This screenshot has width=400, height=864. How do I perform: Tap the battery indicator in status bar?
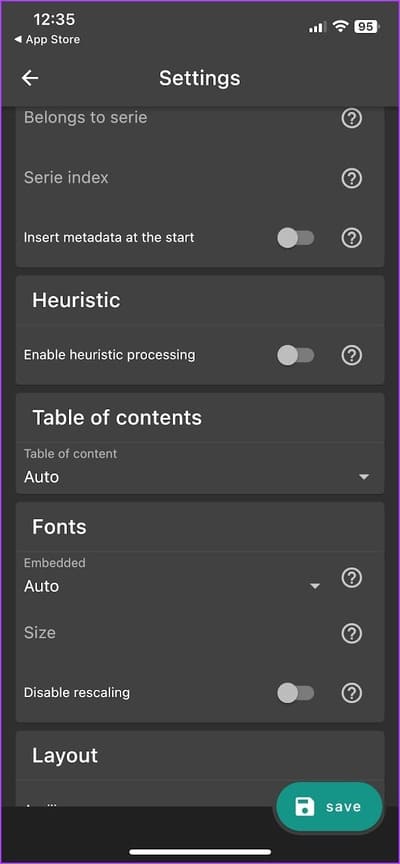(x=367, y=26)
